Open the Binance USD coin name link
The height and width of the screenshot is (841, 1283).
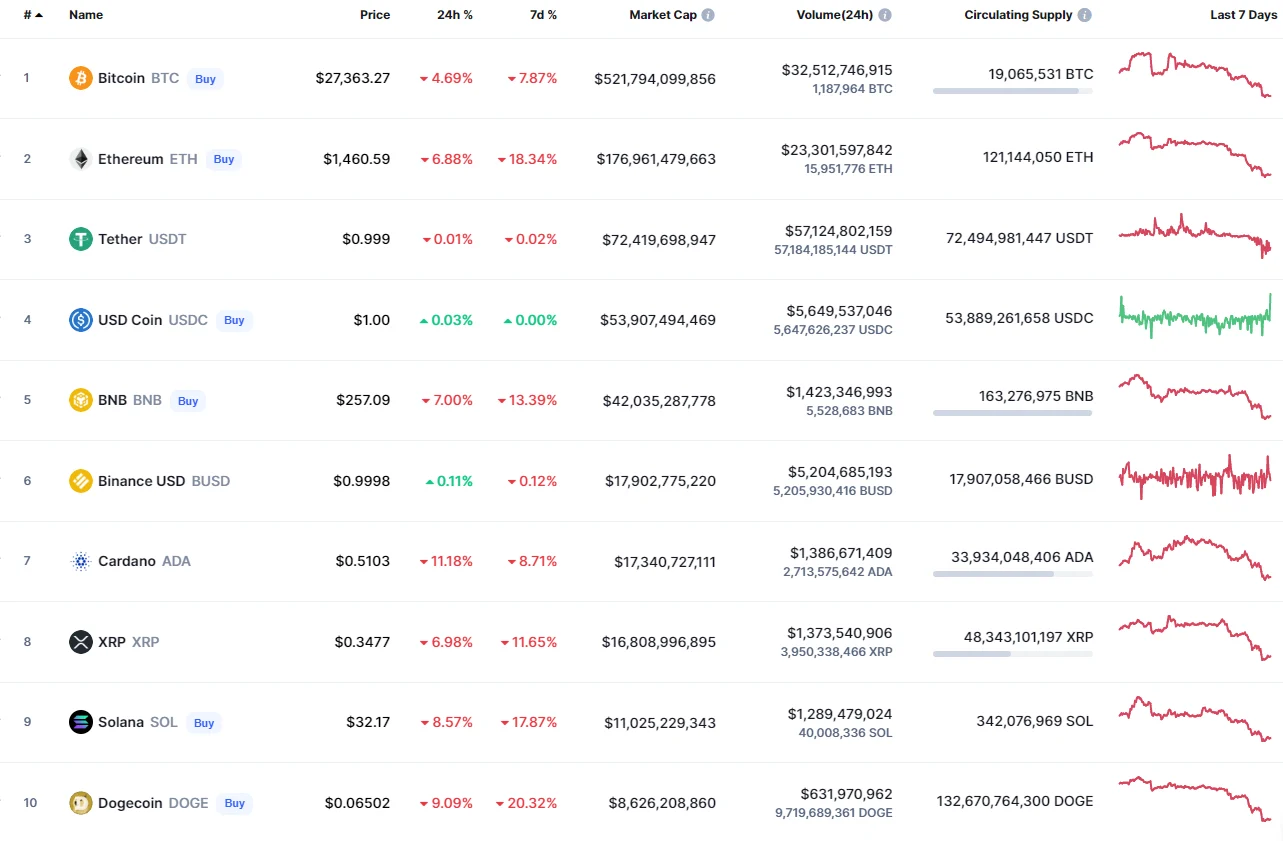click(141, 481)
